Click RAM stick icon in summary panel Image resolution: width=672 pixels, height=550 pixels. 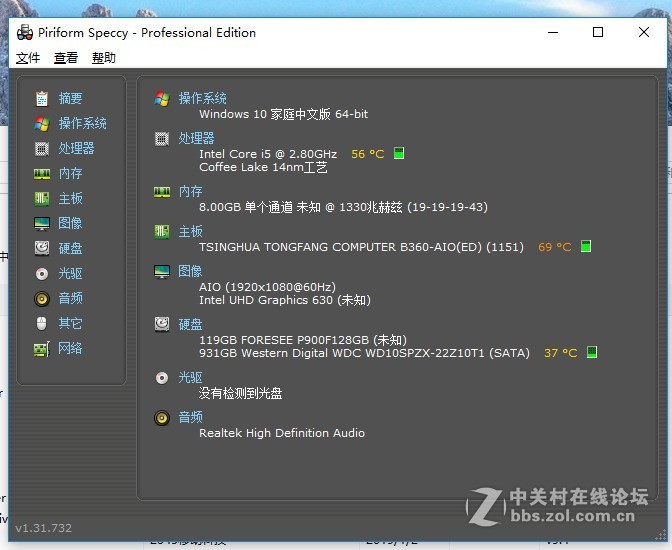[x=162, y=192]
